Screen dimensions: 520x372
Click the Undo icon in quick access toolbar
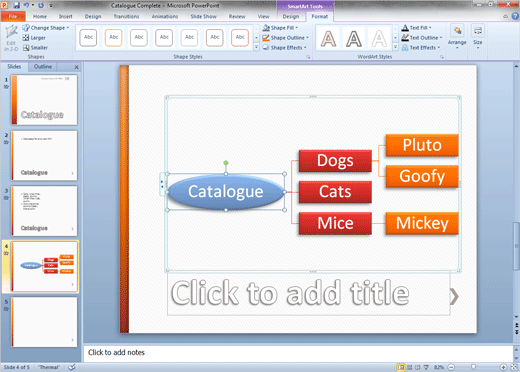point(26,5)
